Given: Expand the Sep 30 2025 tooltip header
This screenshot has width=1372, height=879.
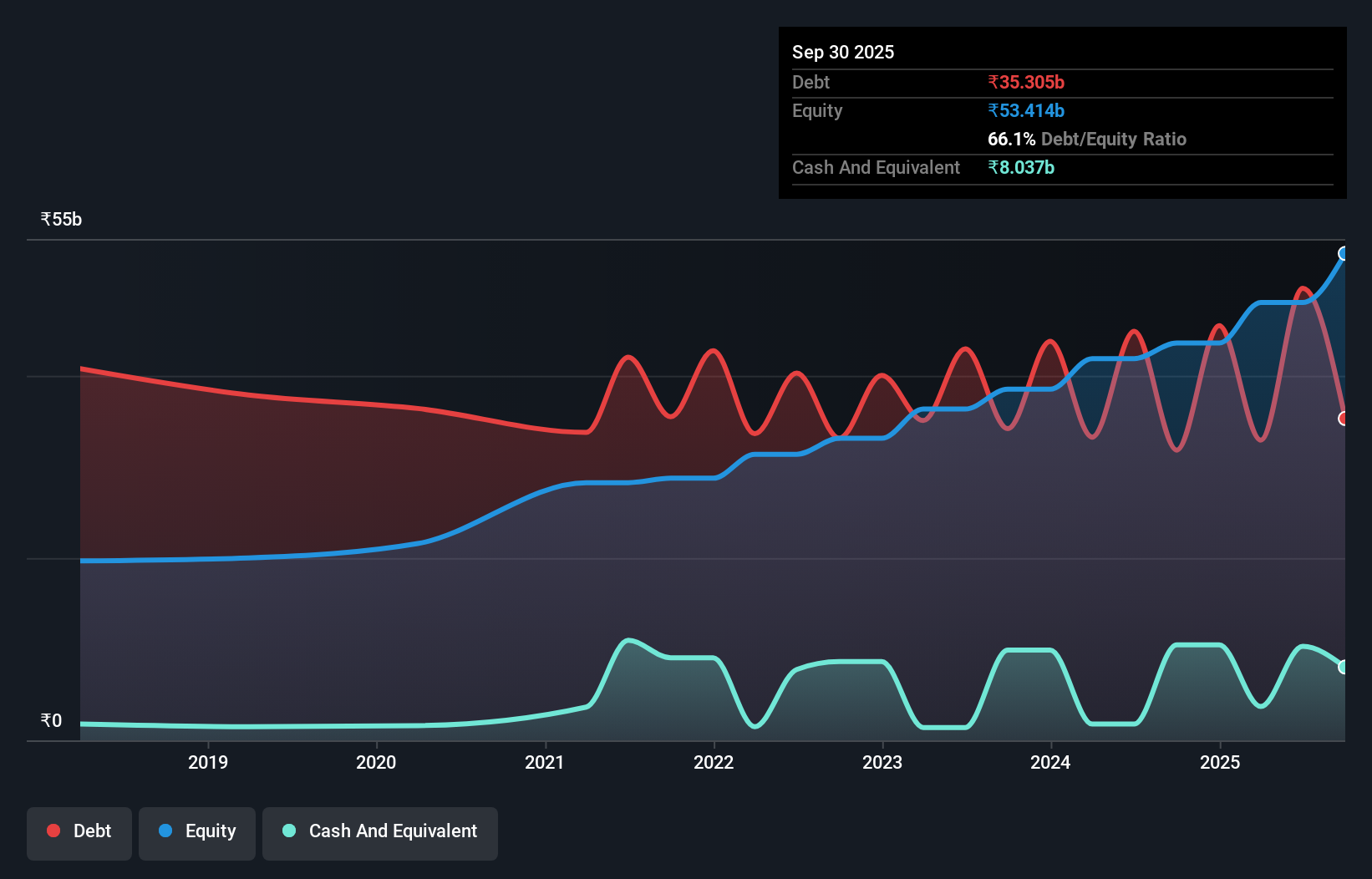Looking at the screenshot, I should pos(843,52).
